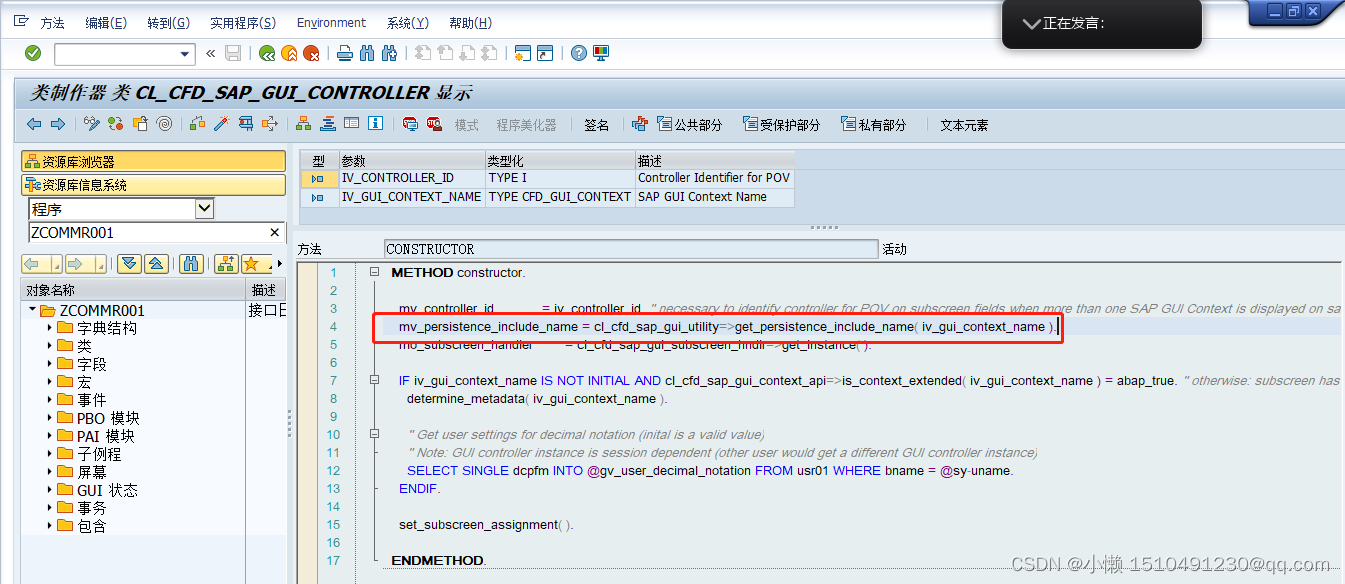Open the Environment menu
The height and width of the screenshot is (584, 1345).
pos(331,22)
